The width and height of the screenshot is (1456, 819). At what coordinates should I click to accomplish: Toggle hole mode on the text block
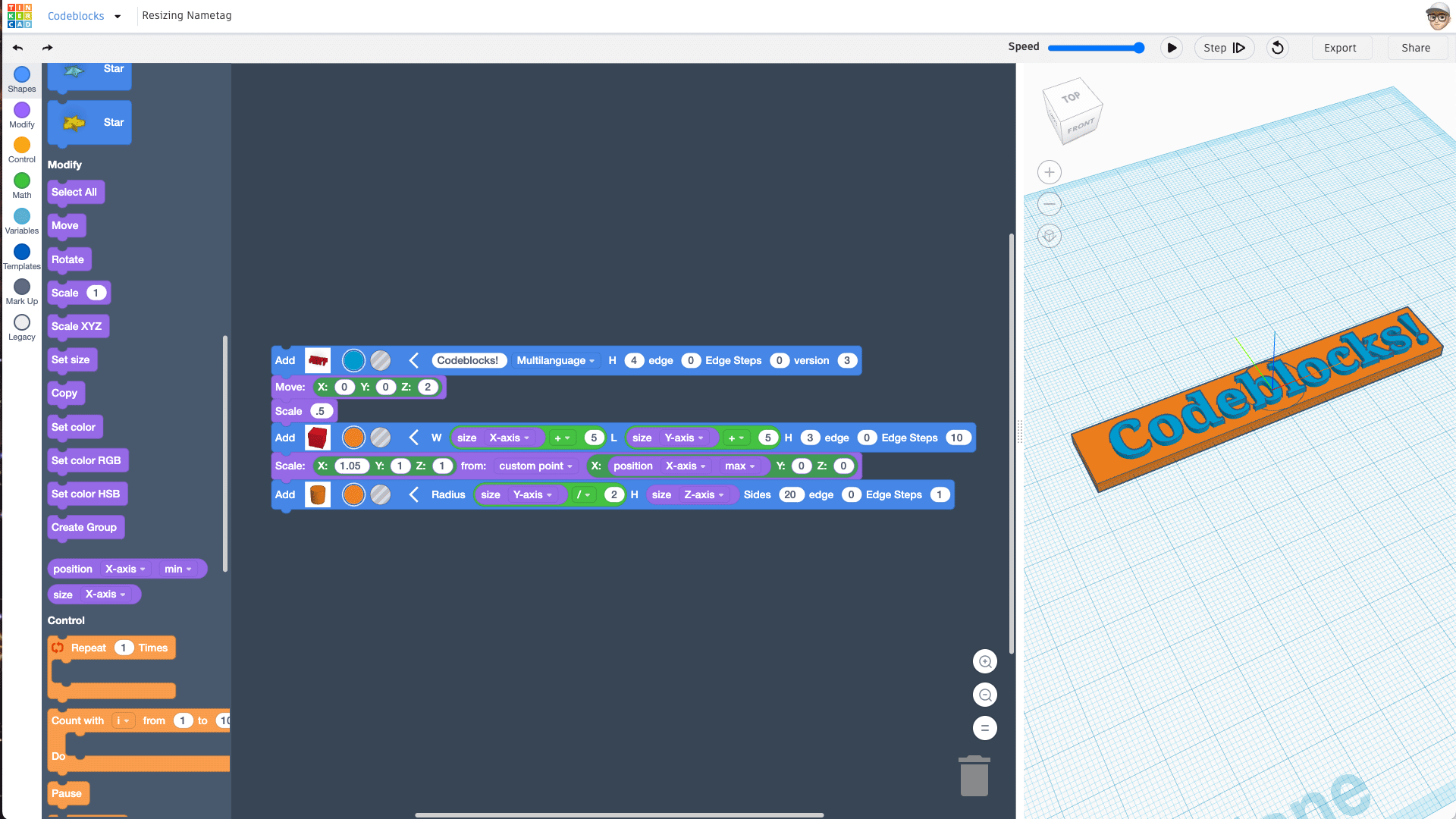(381, 361)
